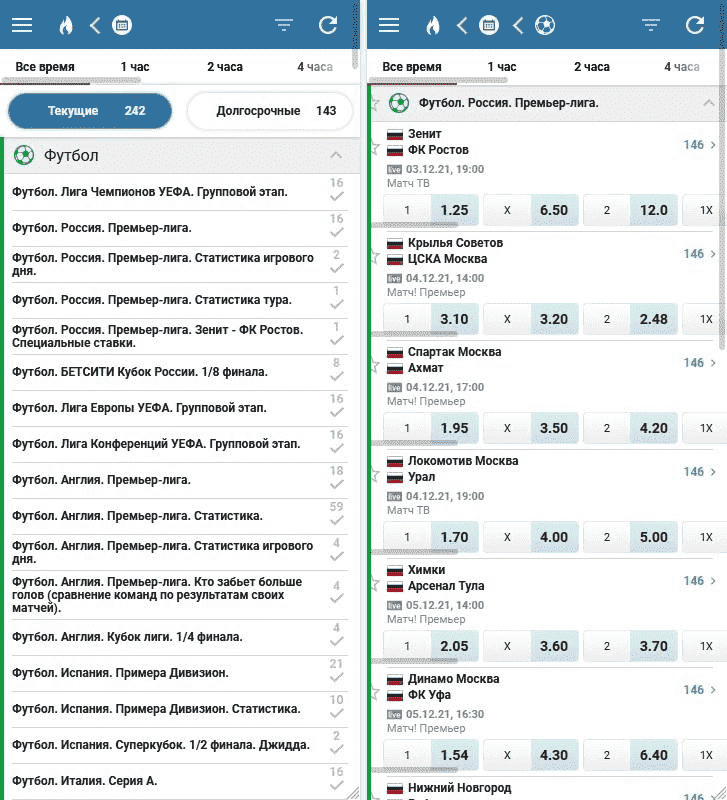The height and width of the screenshot is (800, 727).
Task: Open hamburger menu in left panel
Action: [x=22, y=25]
